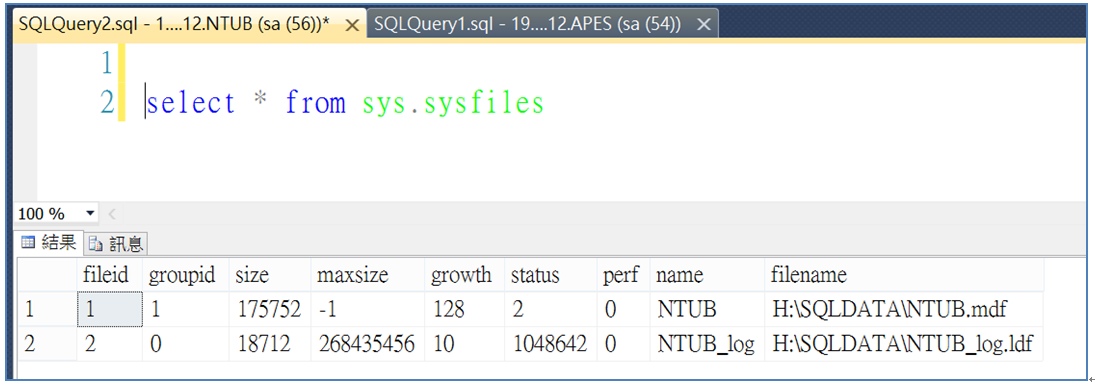1095x384 pixels.
Task: Click sys.sysfiles in the query editor
Action: [x=453, y=103]
